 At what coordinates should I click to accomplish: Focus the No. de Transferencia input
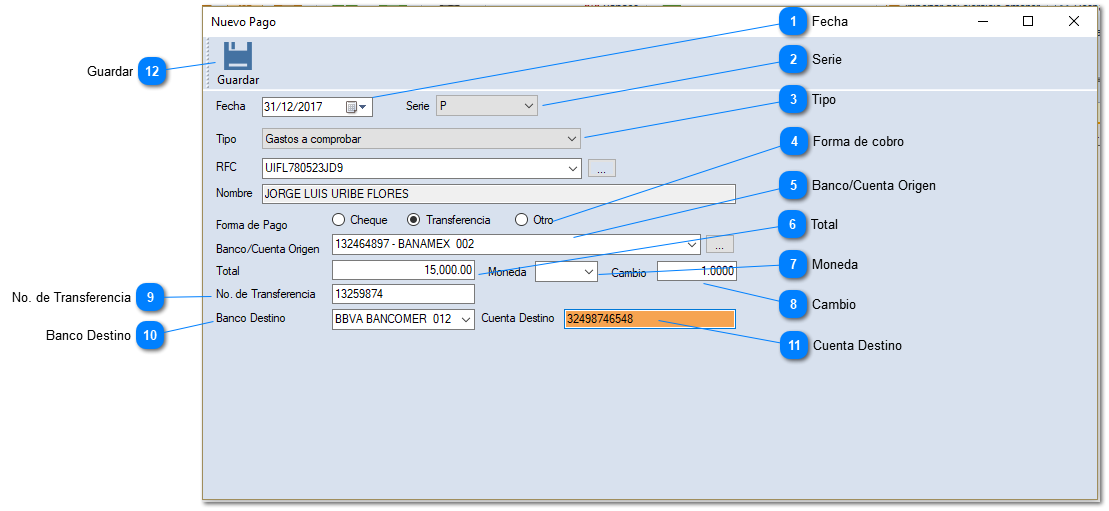pos(403,294)
